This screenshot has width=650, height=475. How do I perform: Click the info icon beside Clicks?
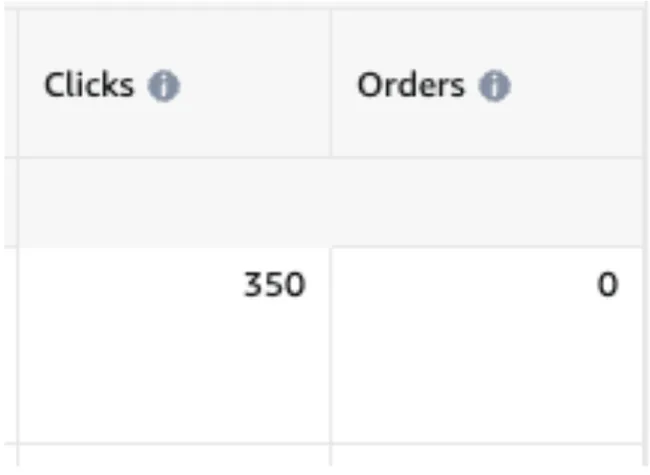[164, 86]
